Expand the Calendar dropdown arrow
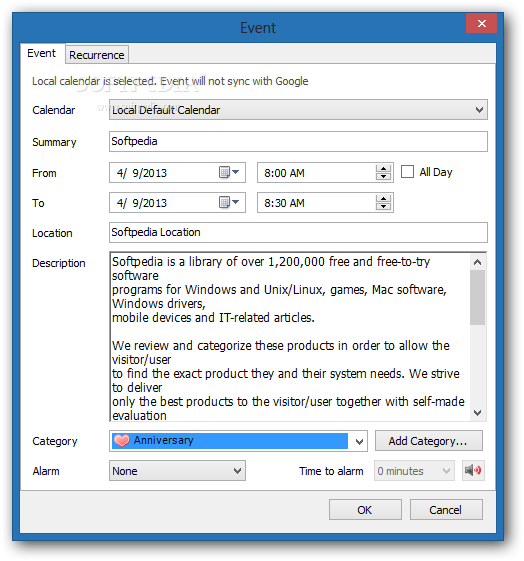 (x=479, y=110)
